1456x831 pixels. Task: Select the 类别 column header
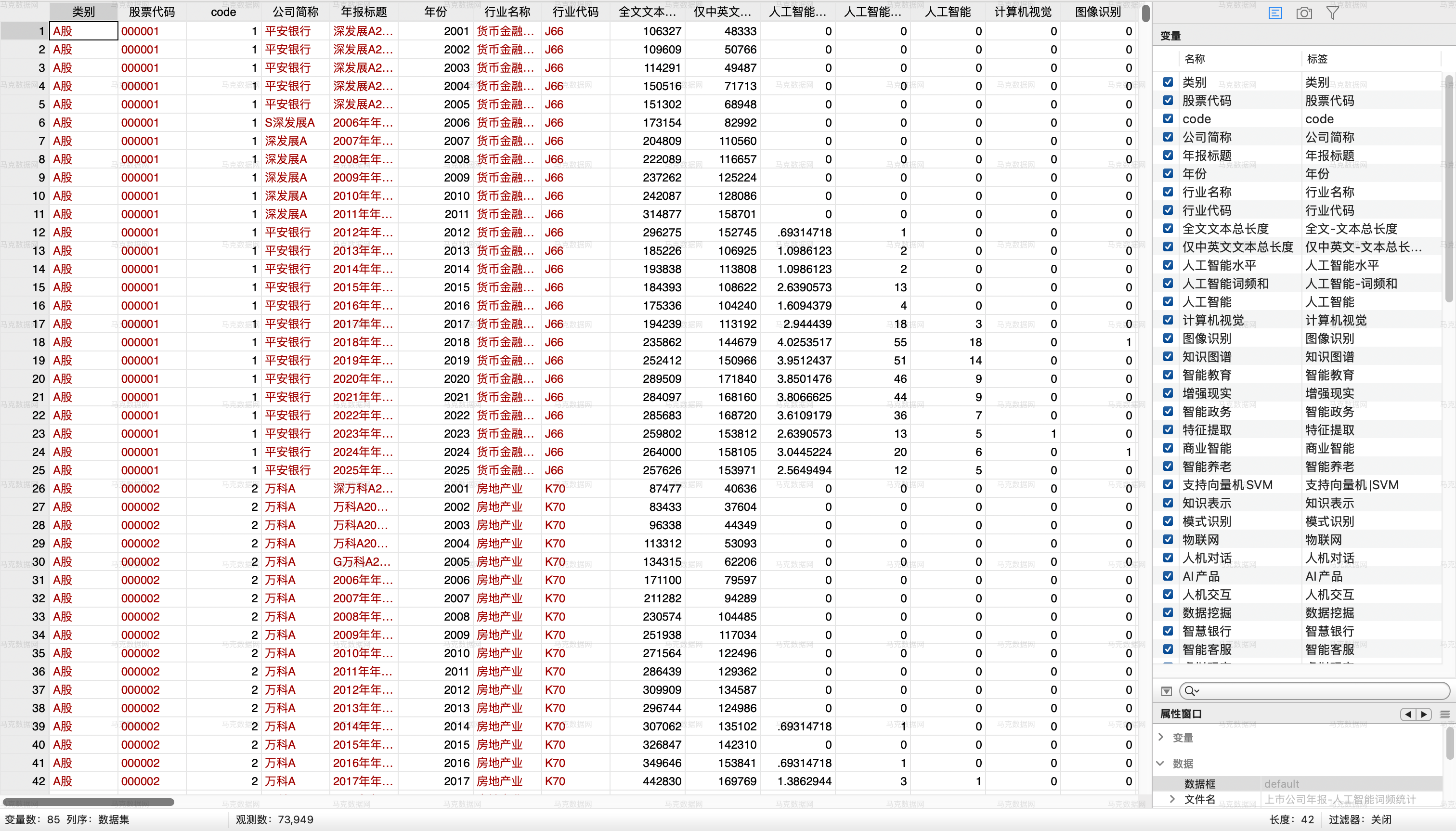click(84, 12)
